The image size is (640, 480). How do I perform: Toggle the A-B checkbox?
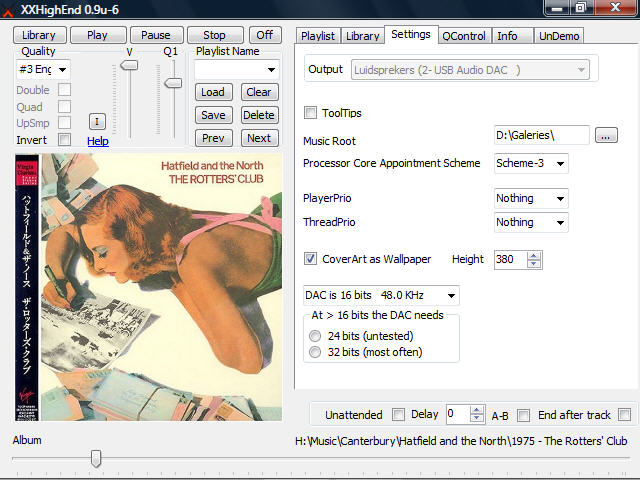pos(523,416)
